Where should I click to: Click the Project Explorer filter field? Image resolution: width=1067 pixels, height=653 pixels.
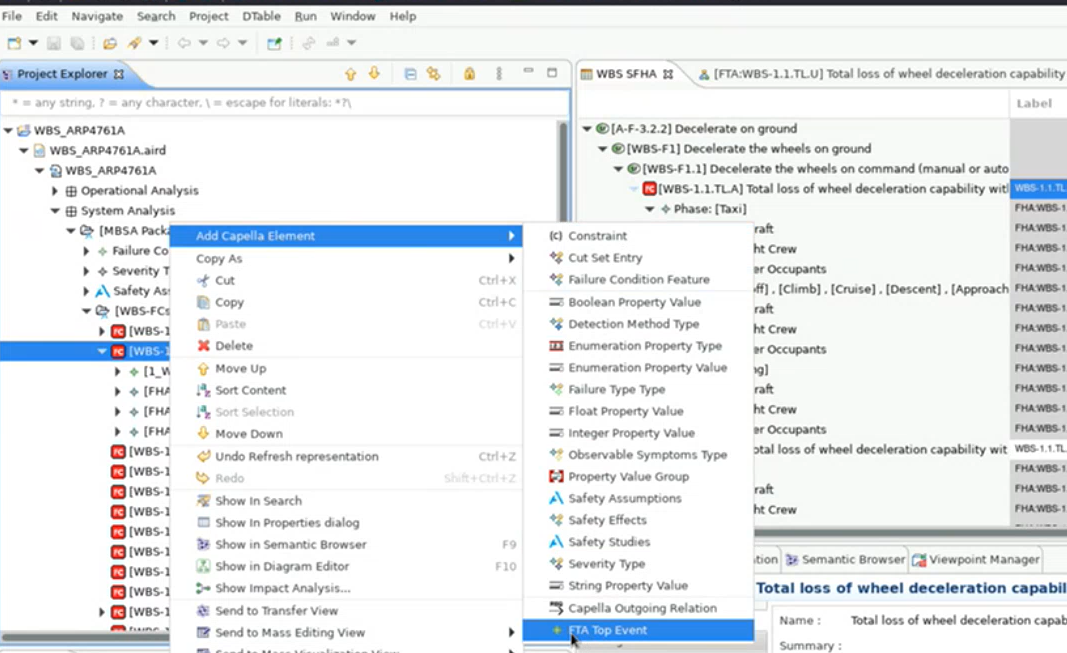point(284,103)
